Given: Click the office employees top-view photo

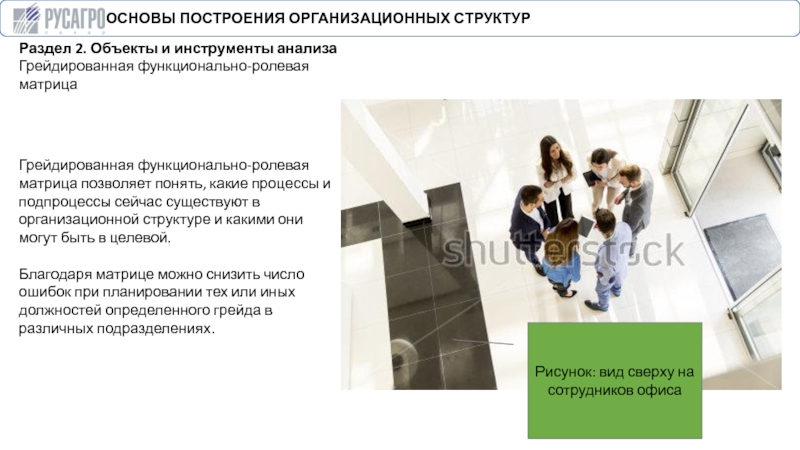Looking at the screenshot, I should coord(561,244).
